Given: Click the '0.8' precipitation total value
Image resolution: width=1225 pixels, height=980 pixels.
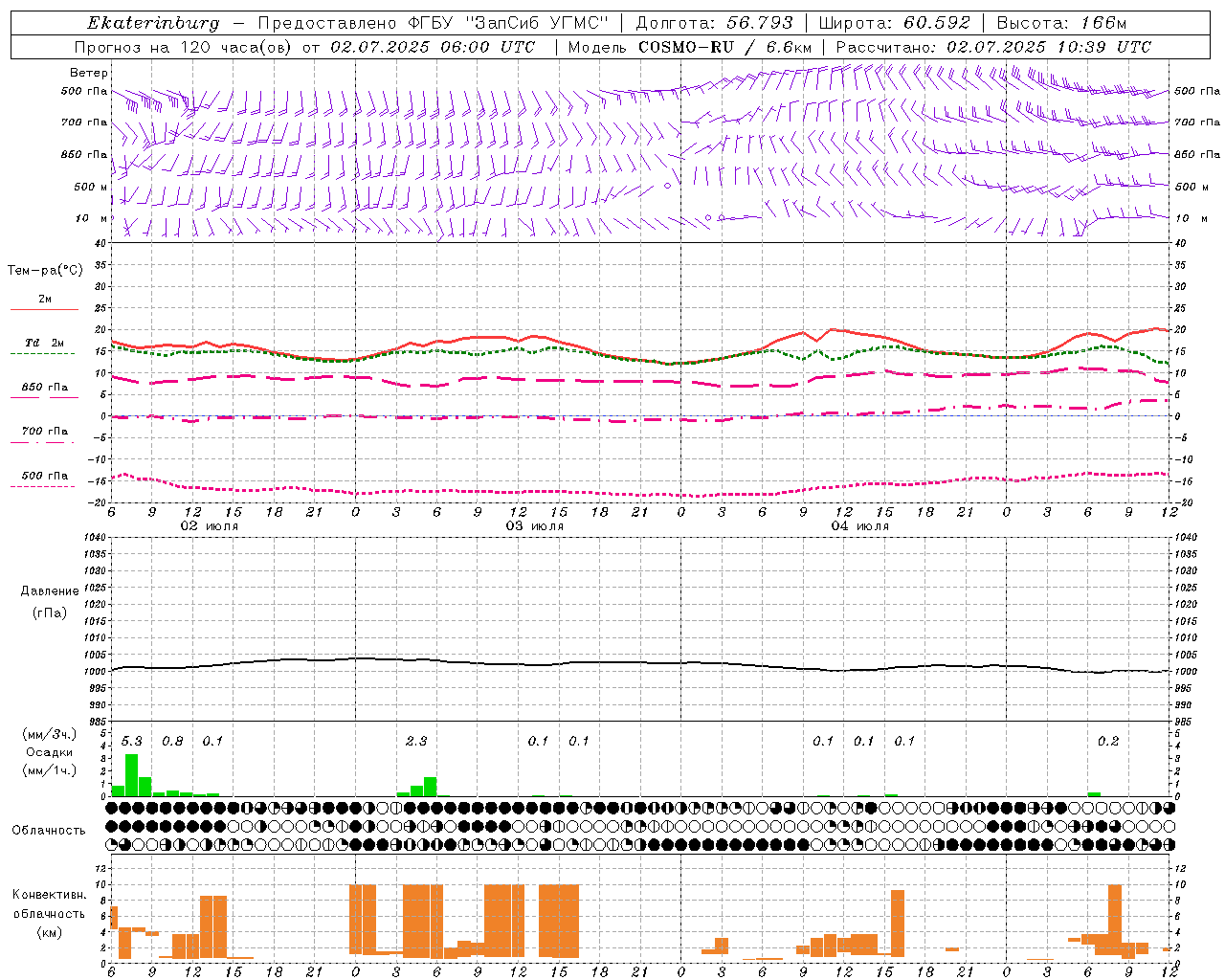Looking at the screenshot, I should [172, 742].
